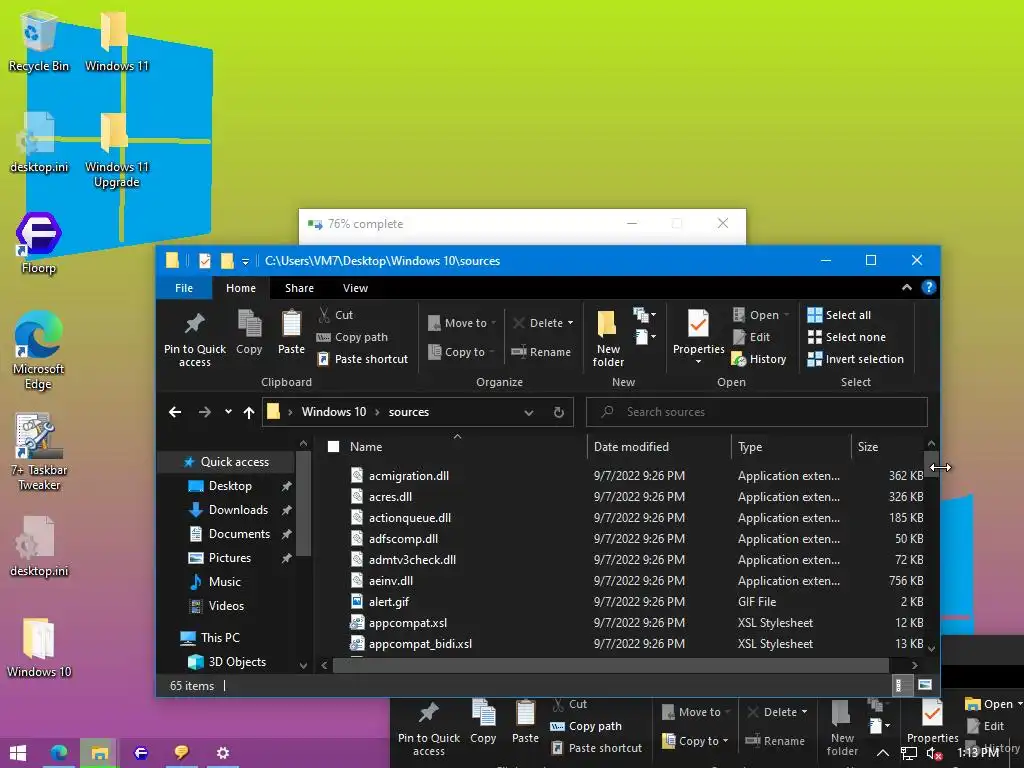Open the Settings gear on the taskbar

223,753
